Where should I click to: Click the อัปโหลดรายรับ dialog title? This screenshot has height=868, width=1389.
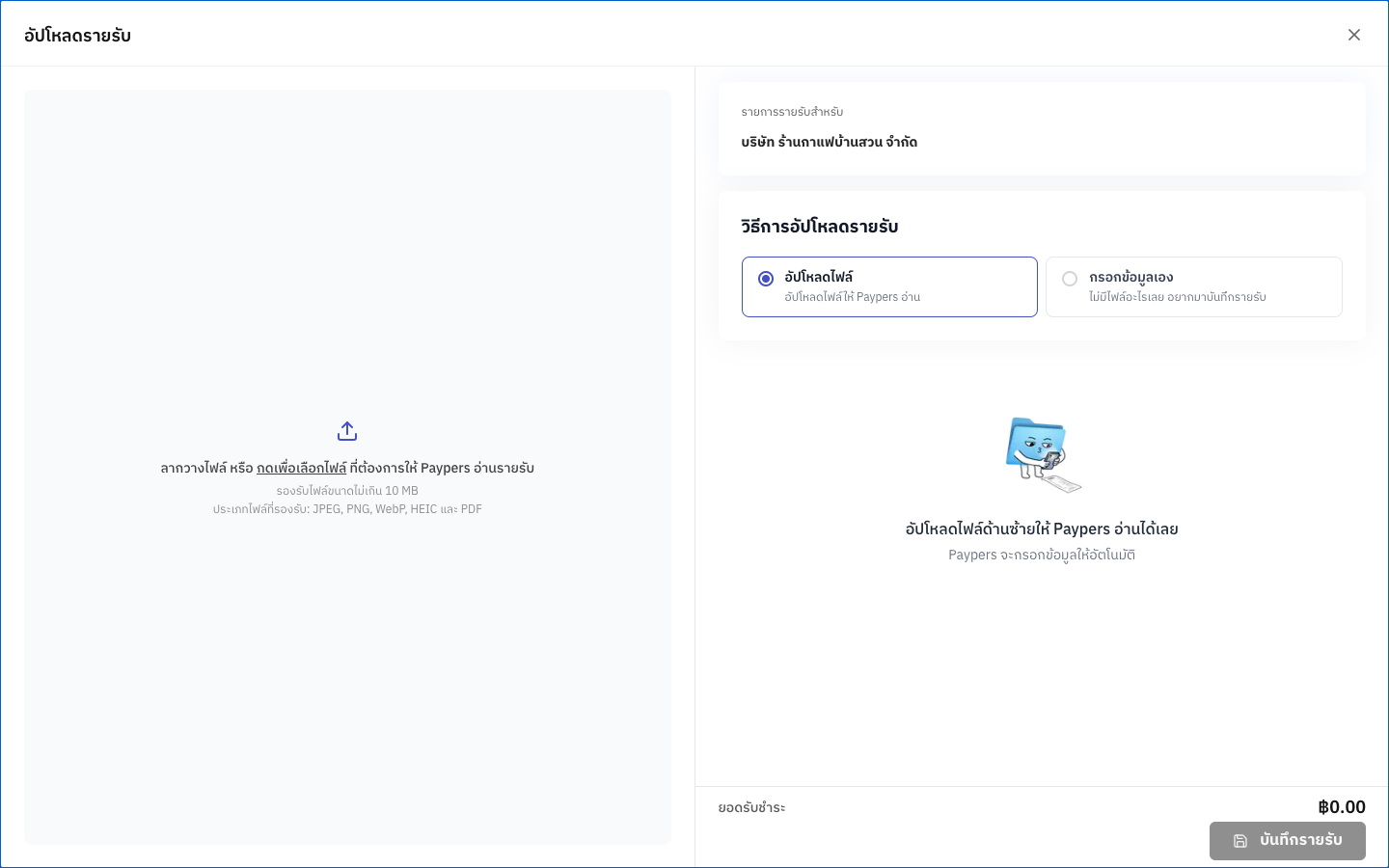click(78, 36)
